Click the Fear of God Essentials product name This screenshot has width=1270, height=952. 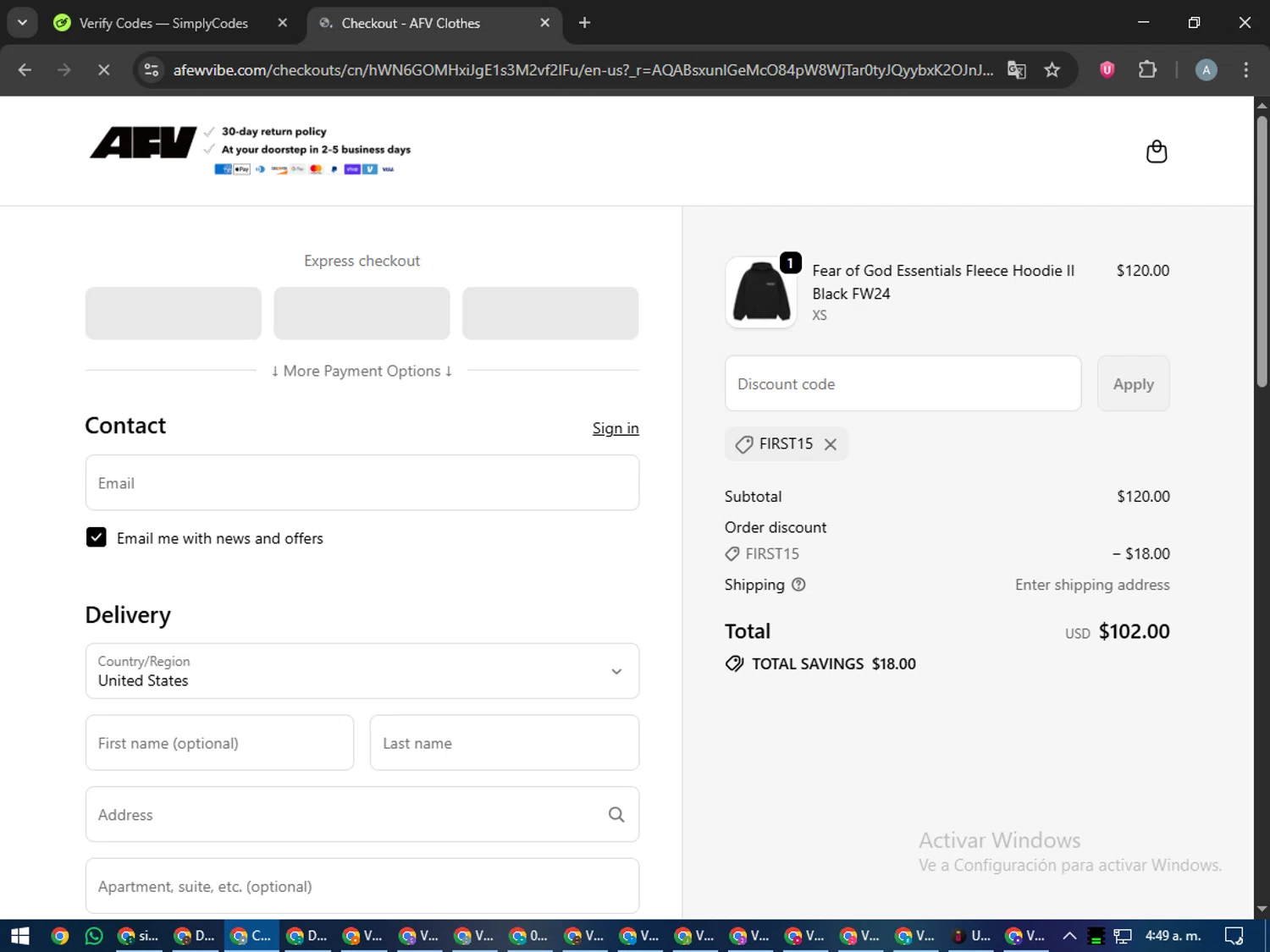coord(943,282)
